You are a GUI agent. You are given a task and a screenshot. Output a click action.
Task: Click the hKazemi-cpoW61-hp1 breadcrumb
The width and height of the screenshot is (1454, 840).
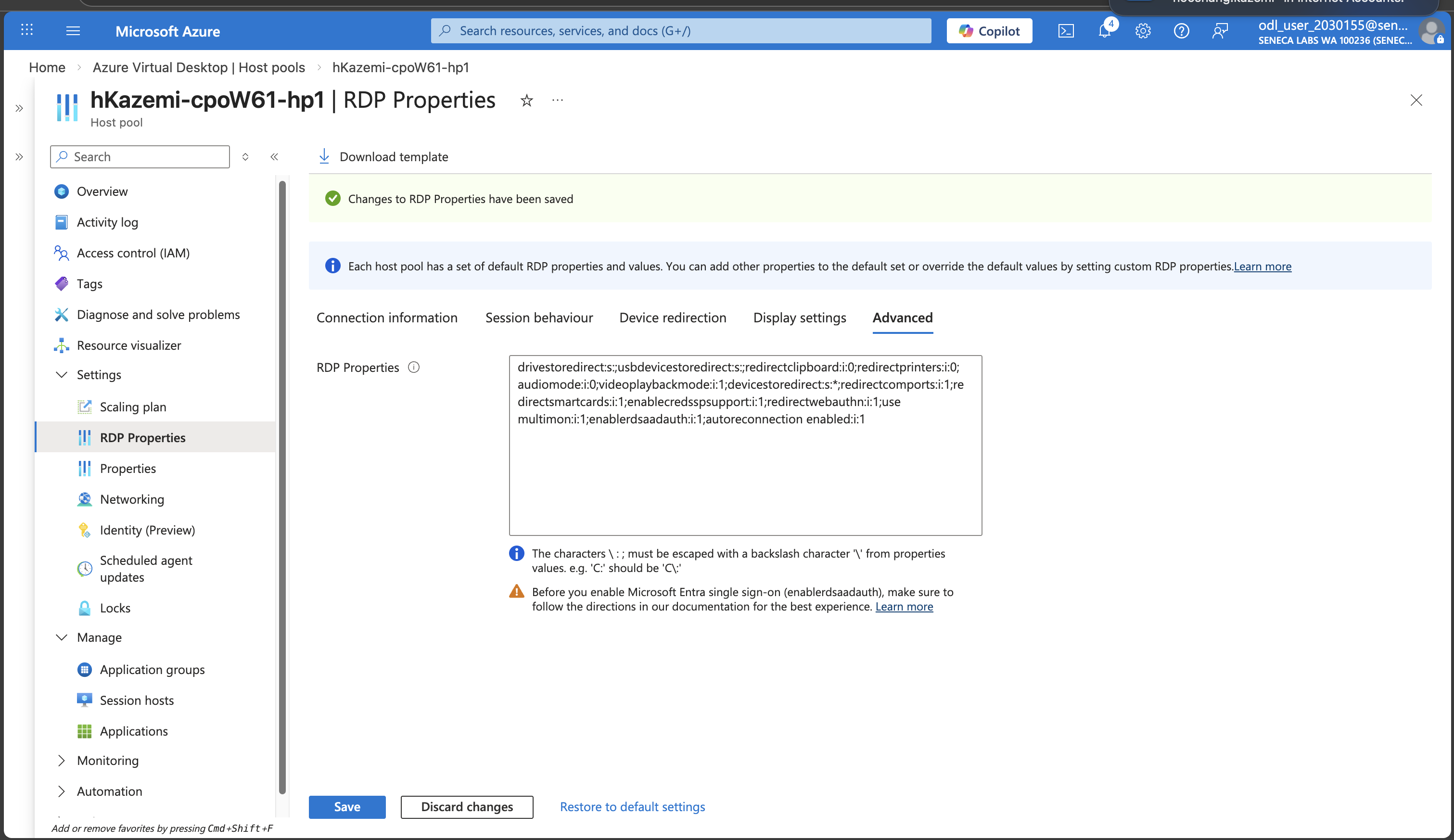point(400,67)
